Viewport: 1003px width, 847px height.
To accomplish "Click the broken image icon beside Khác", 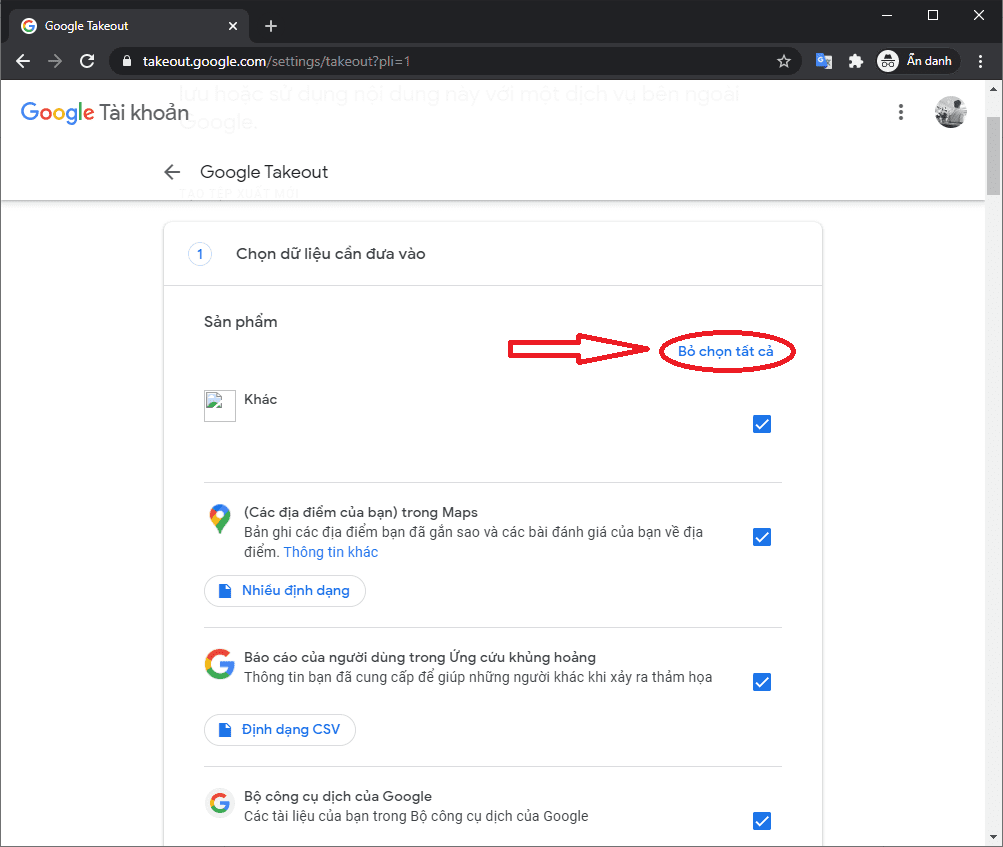I will click(x=219, y=406).
